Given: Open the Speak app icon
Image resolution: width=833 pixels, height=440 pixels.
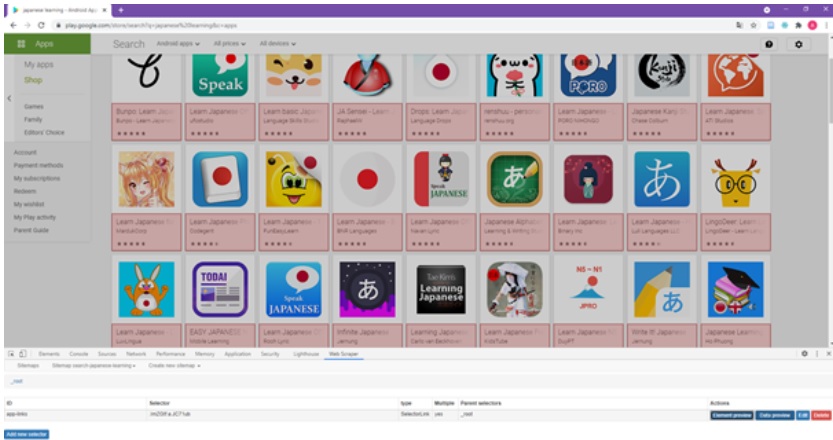Looking at the screenshot, I should pyautogui.click(x=220, y=75).
